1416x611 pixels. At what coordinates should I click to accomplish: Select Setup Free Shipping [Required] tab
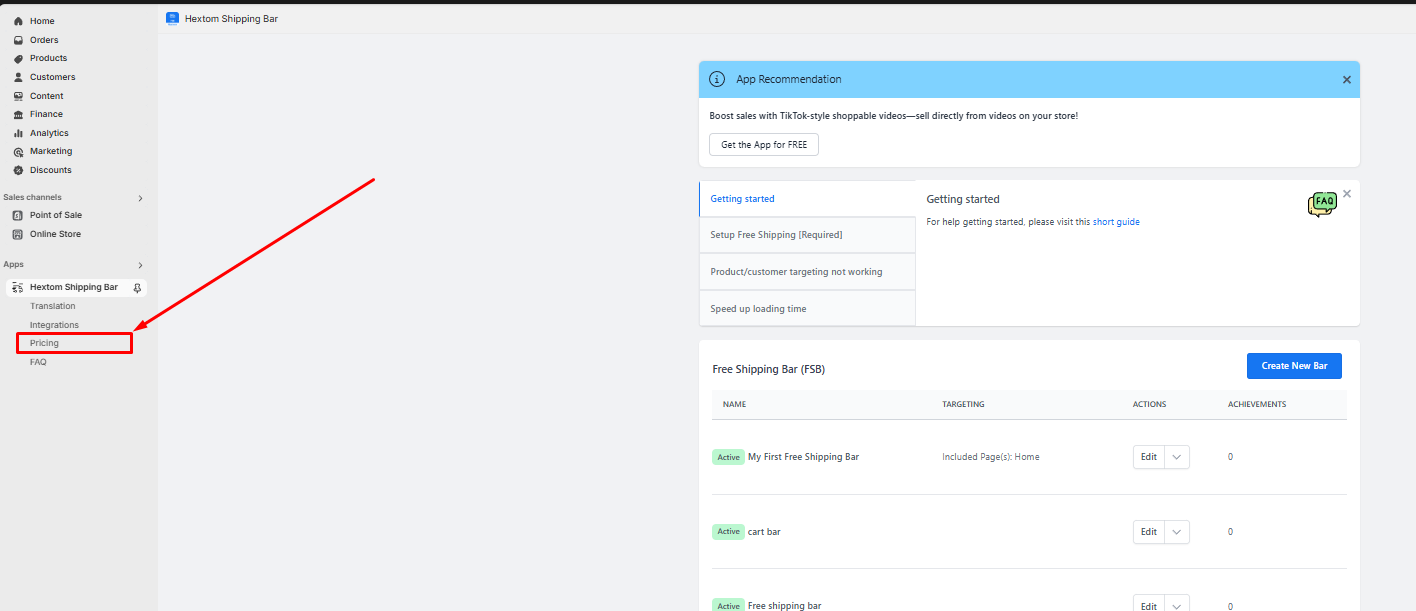(807, 235)
